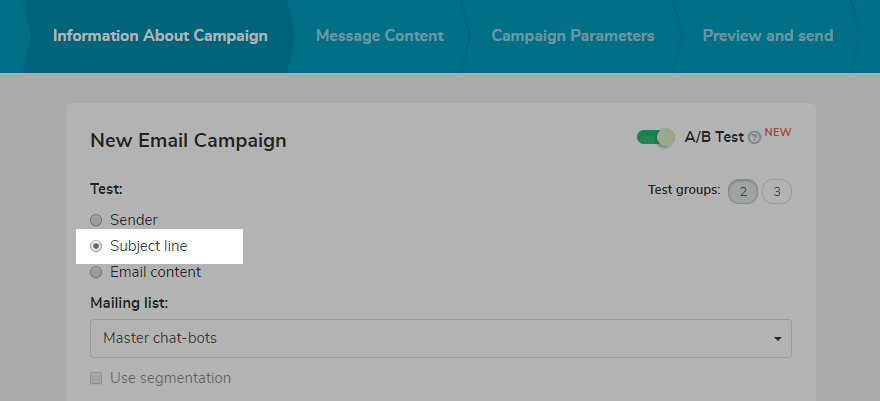Set test groups to 3
Image resolution: width=880 pixels, height=401 pixels.
click(777, 191)
